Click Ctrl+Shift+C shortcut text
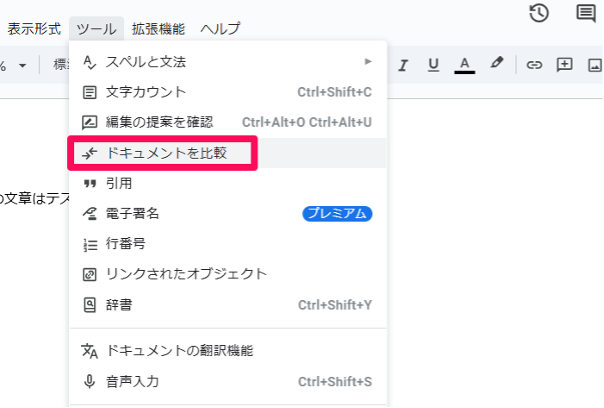Viewport: 604px width, 408px height. pos(334,92)
